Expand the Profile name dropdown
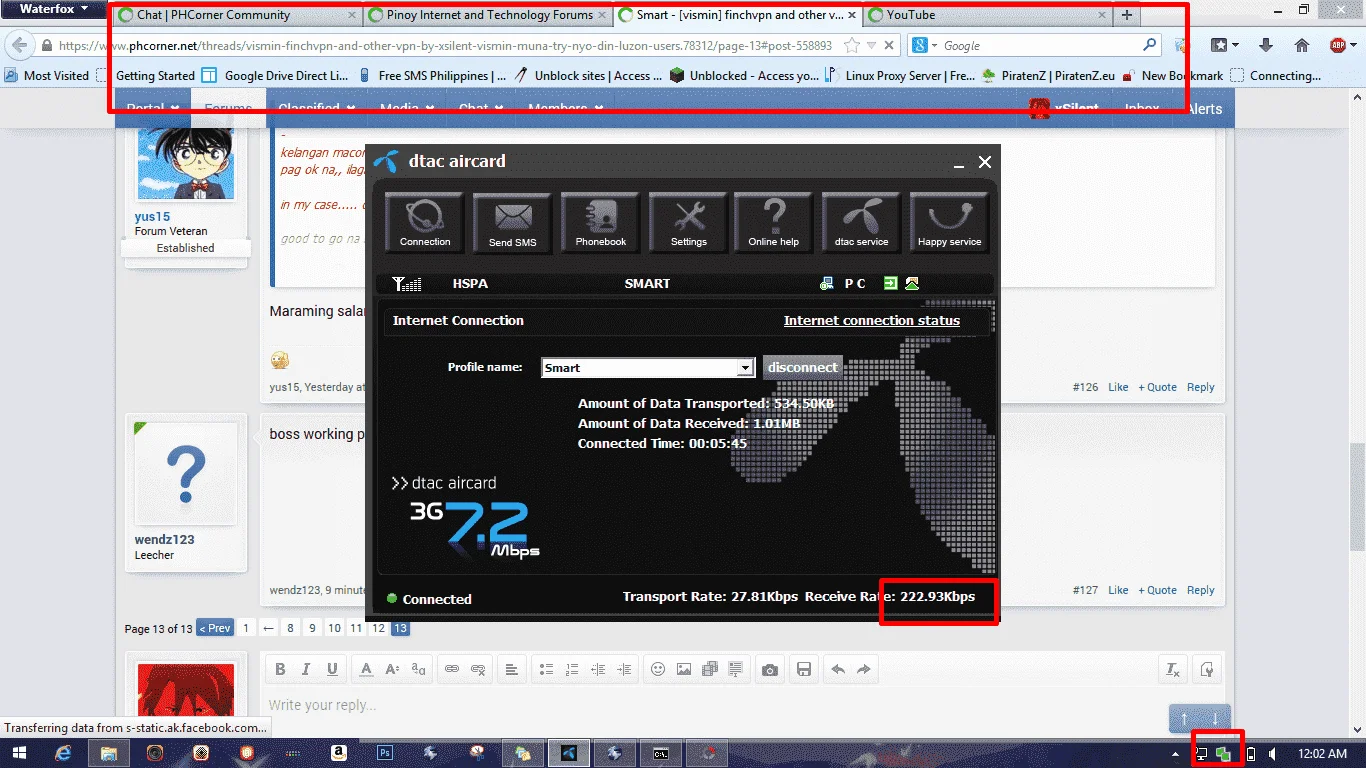 (744, 368)
